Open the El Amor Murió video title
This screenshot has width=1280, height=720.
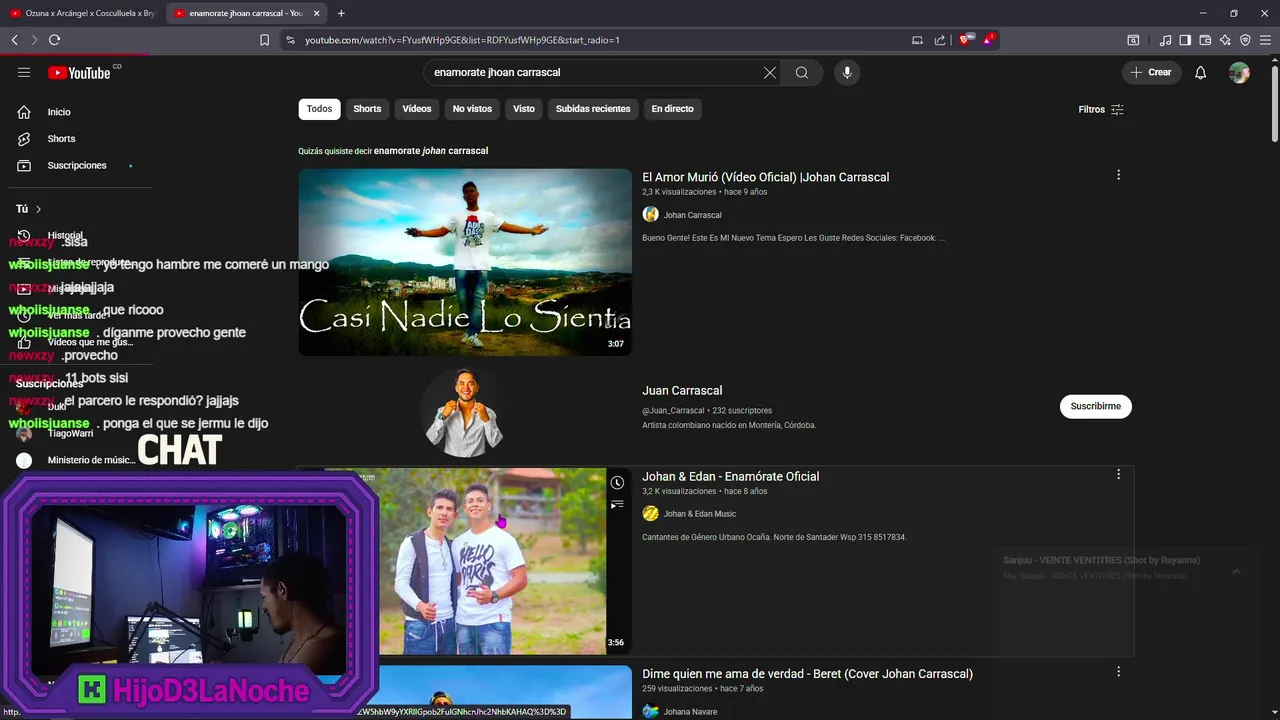[765, 177]
